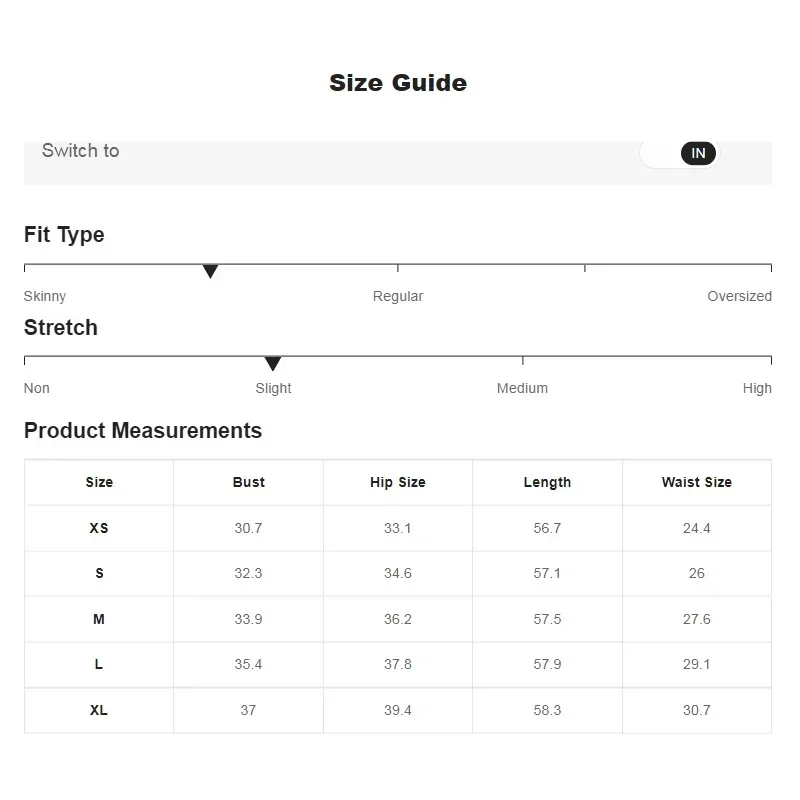Click the Fit Type slider marker
This screenshot has height=800, width=800.
(210, 271)
